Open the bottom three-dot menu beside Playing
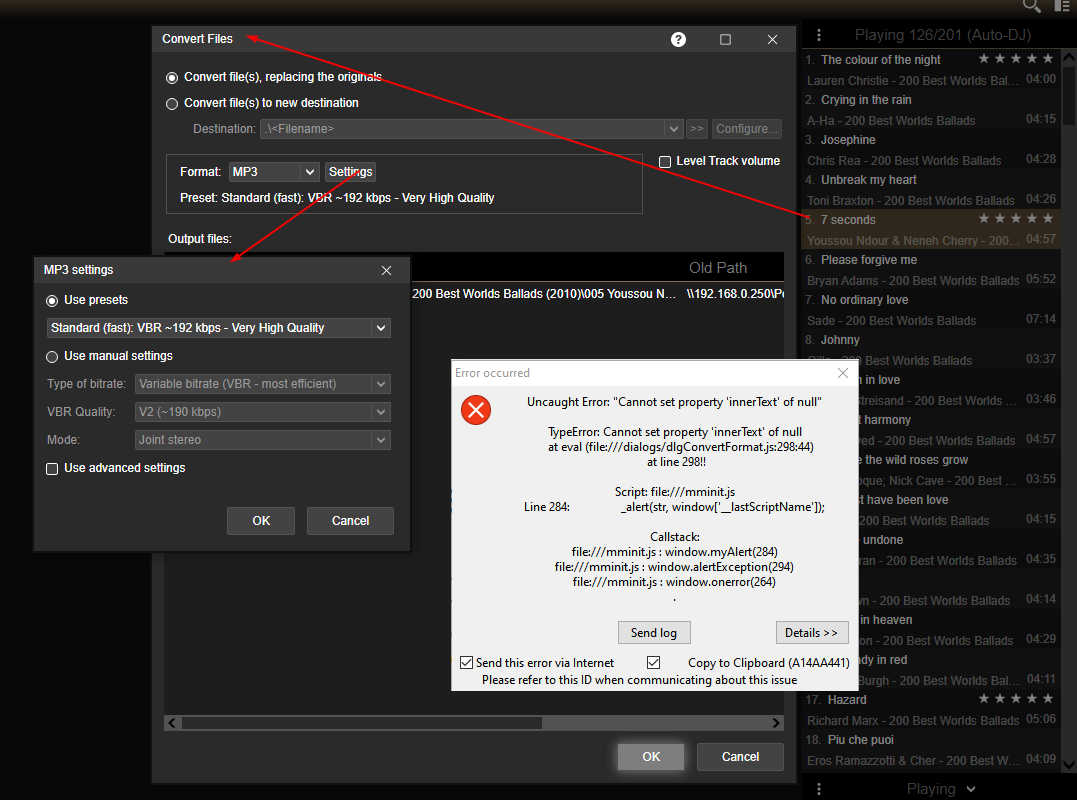This screenshot has height=800, width=1077. (820, 789)
